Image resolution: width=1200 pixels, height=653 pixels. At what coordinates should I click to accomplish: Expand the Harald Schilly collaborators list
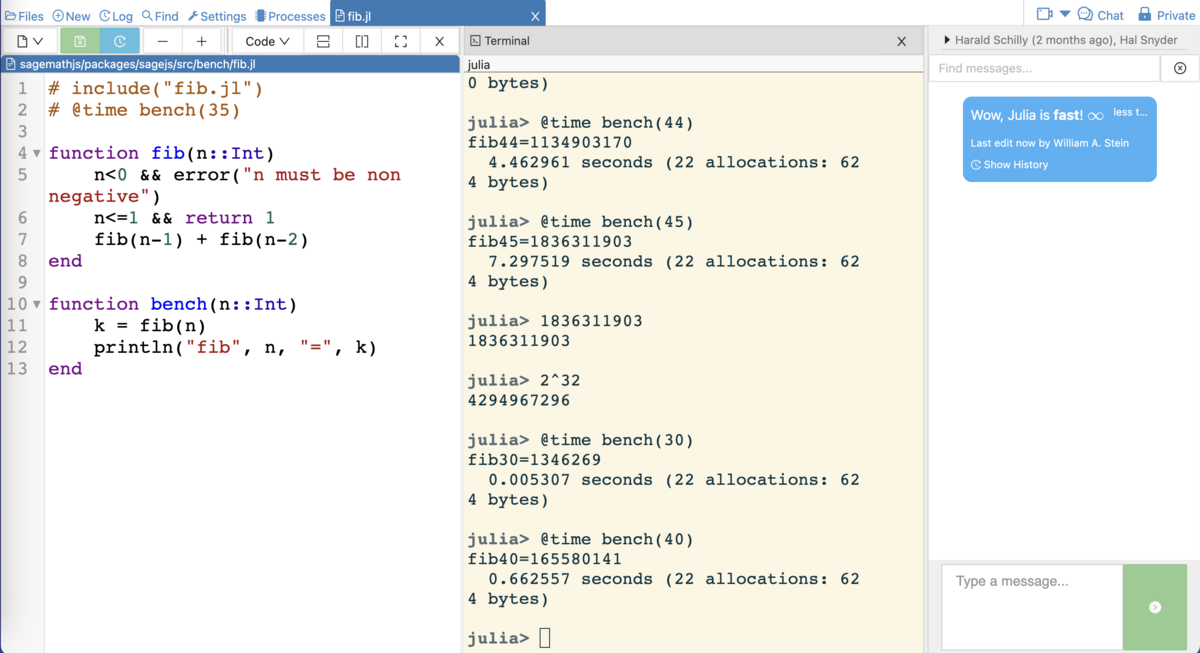pos(948,41)
